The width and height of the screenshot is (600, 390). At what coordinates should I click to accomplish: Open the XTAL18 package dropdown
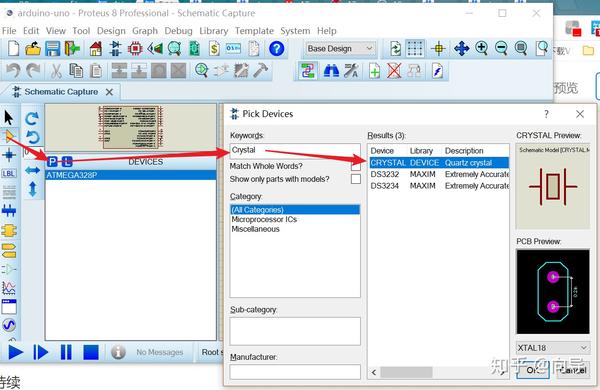[x=553, y=348]
